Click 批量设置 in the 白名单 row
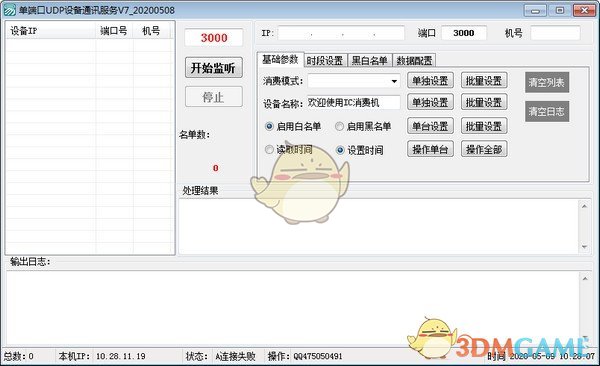600x366 pixels. (x=484, y=126)
